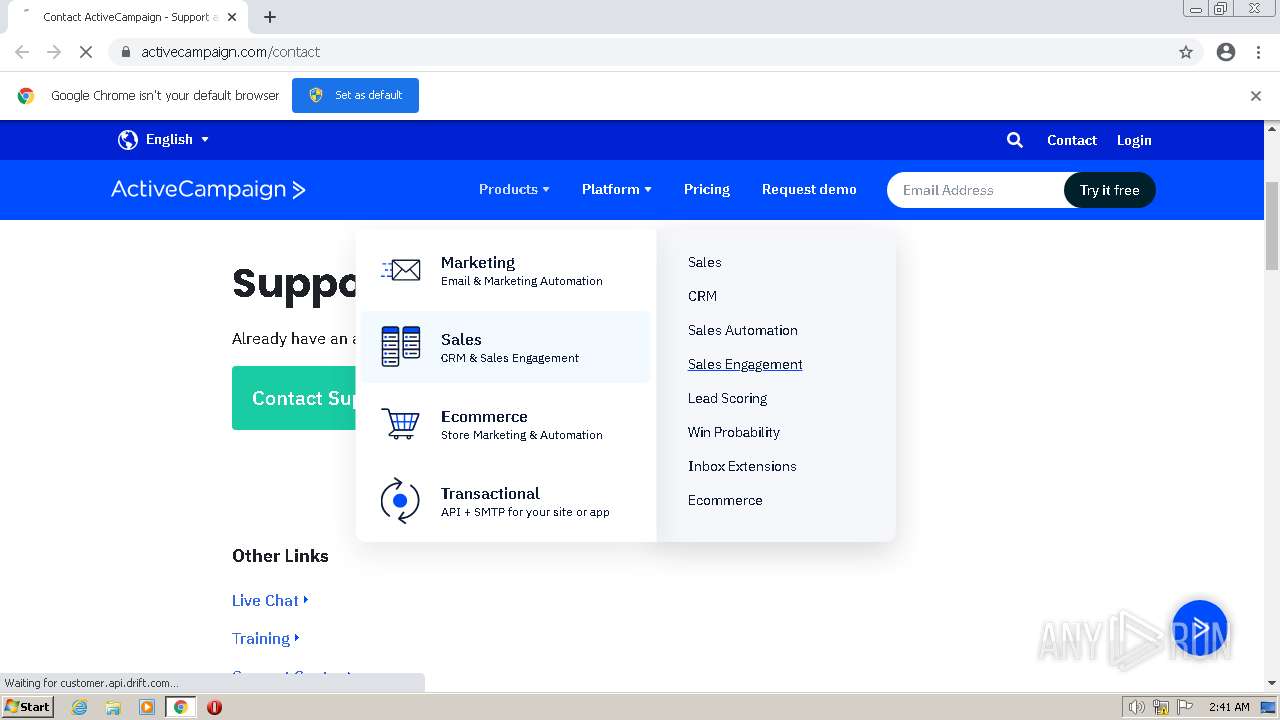The image size is (1280, 720).
Task: Dismiss the default browser notification bar
Action: pos(1256,96)
